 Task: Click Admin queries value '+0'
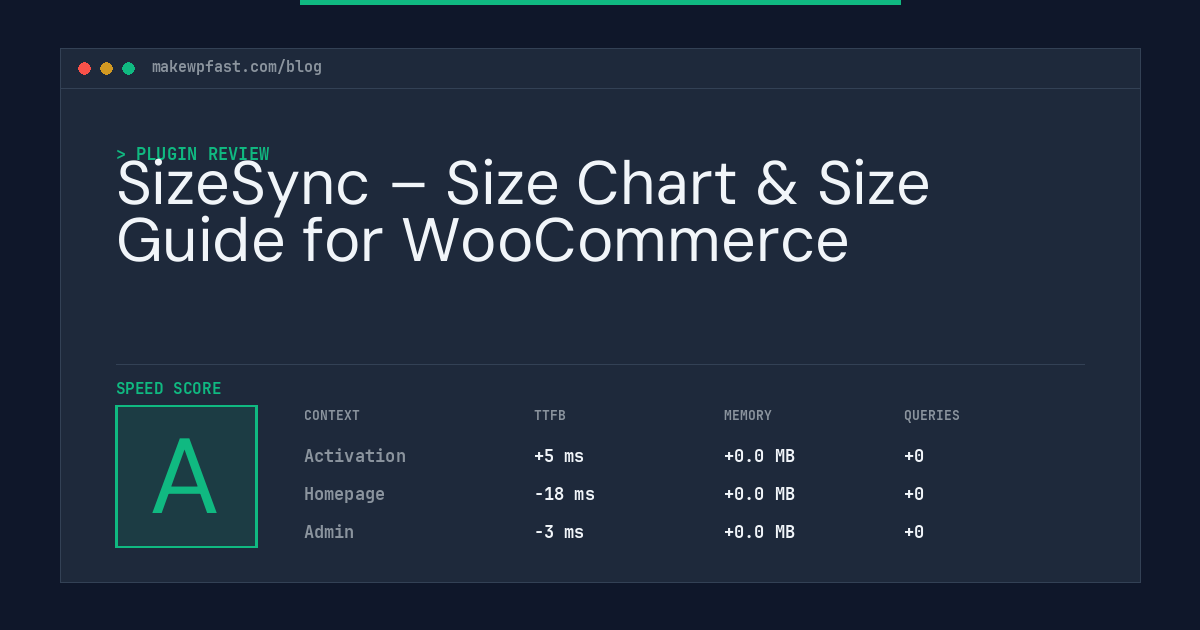coord(914,532)
